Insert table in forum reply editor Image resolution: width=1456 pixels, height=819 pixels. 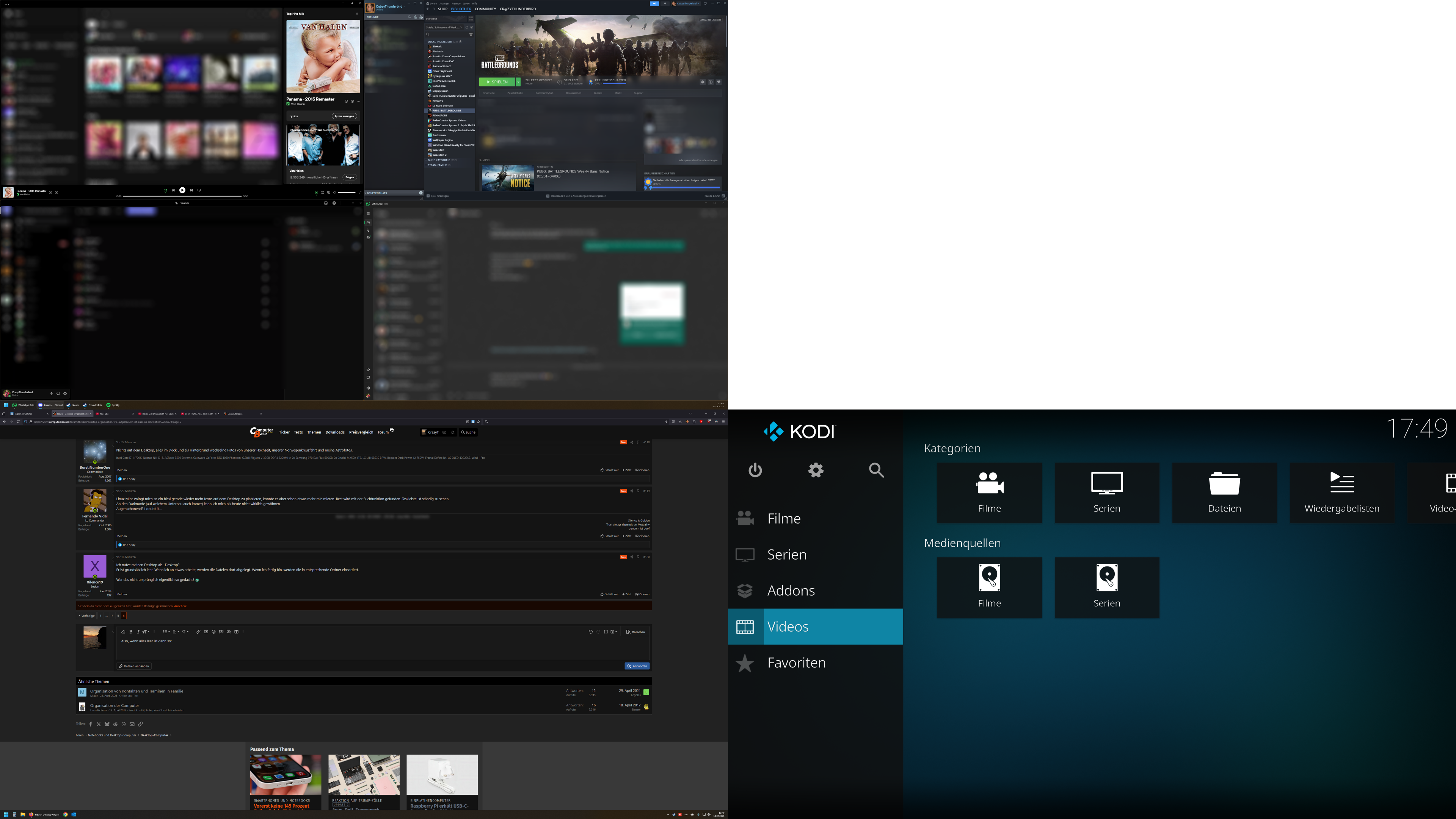(236, 632)
